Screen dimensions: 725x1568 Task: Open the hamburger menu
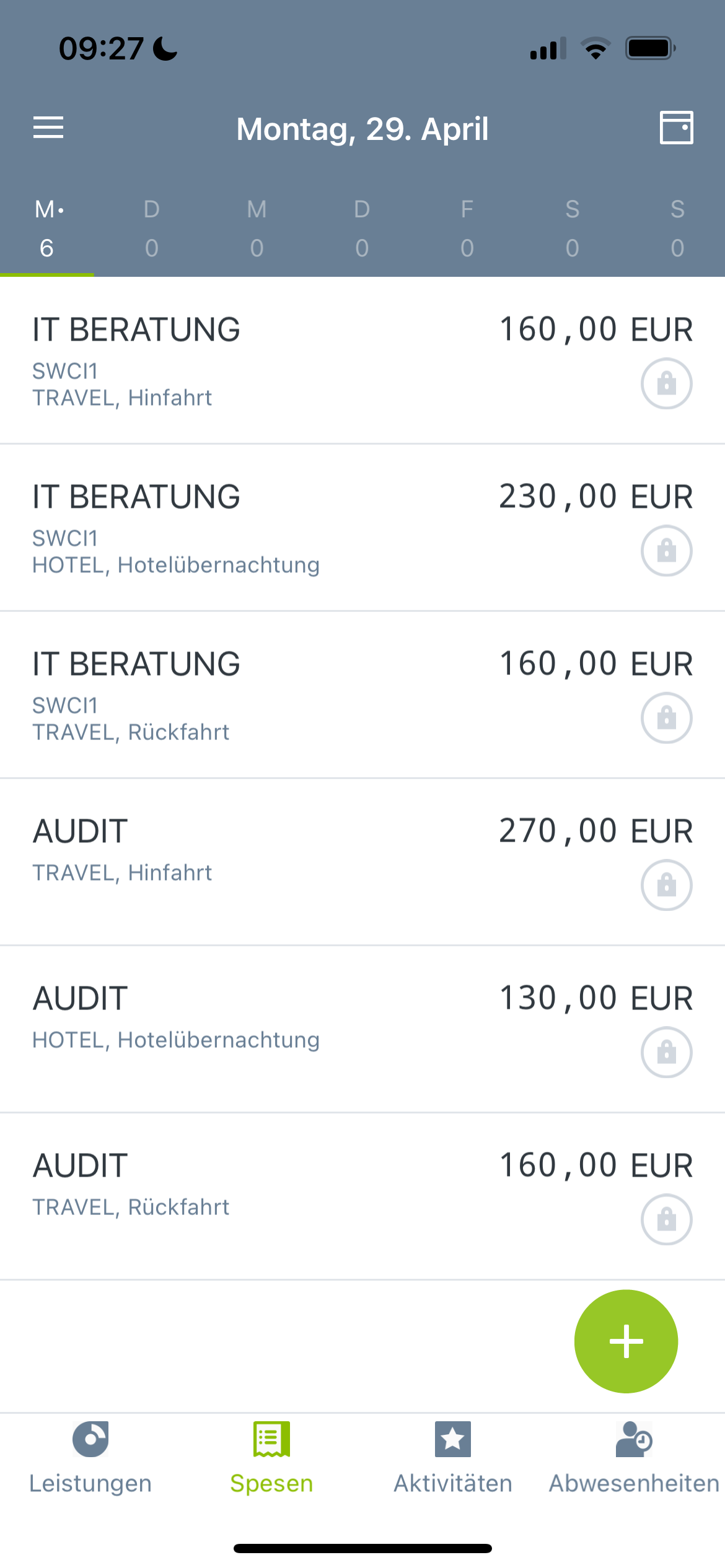[x=48, y=128]
